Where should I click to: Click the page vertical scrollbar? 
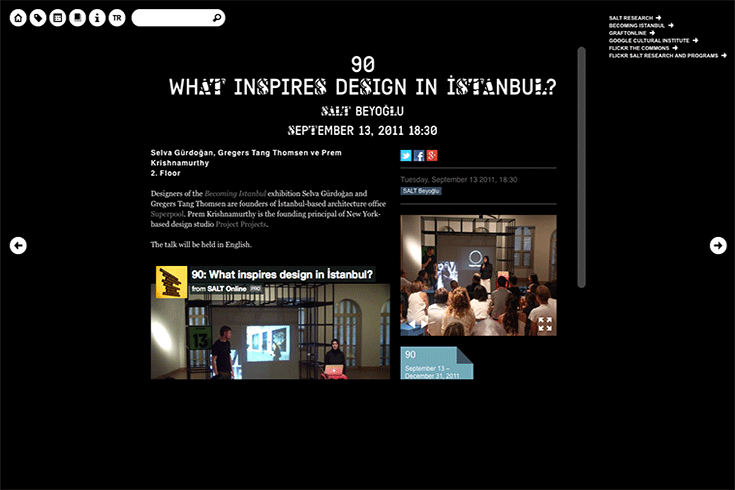[581, 167]
